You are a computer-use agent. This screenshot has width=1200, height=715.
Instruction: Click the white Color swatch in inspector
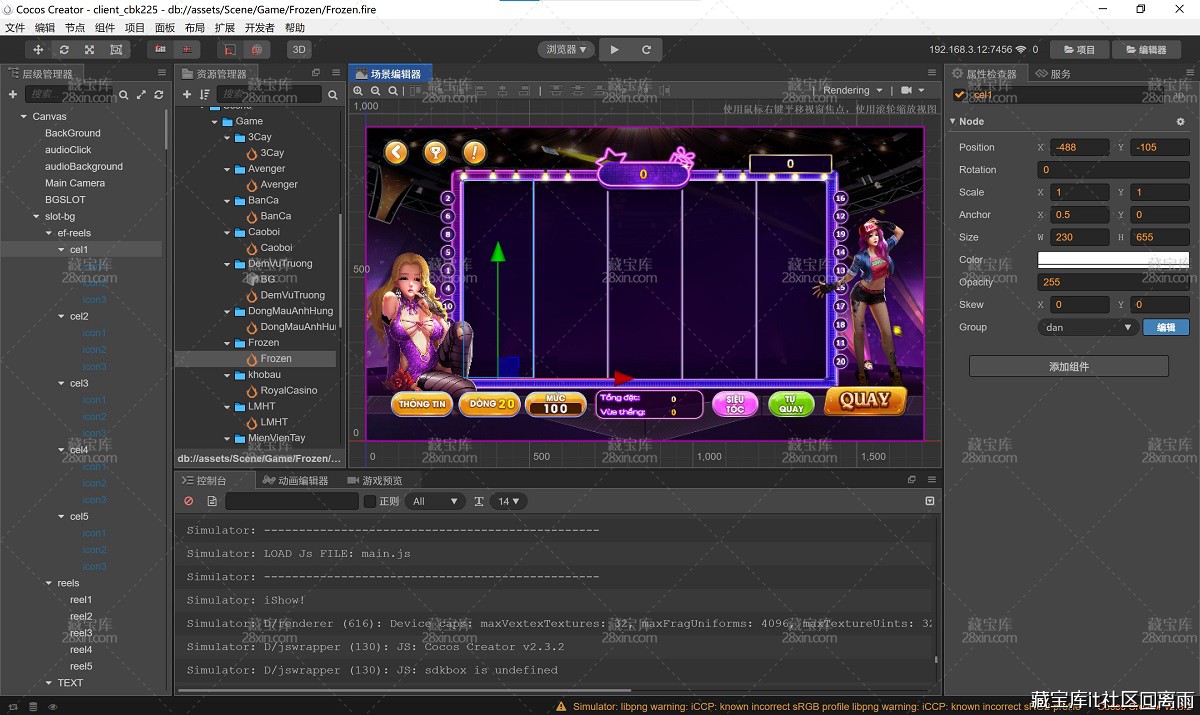click(x=1113, y=259)
